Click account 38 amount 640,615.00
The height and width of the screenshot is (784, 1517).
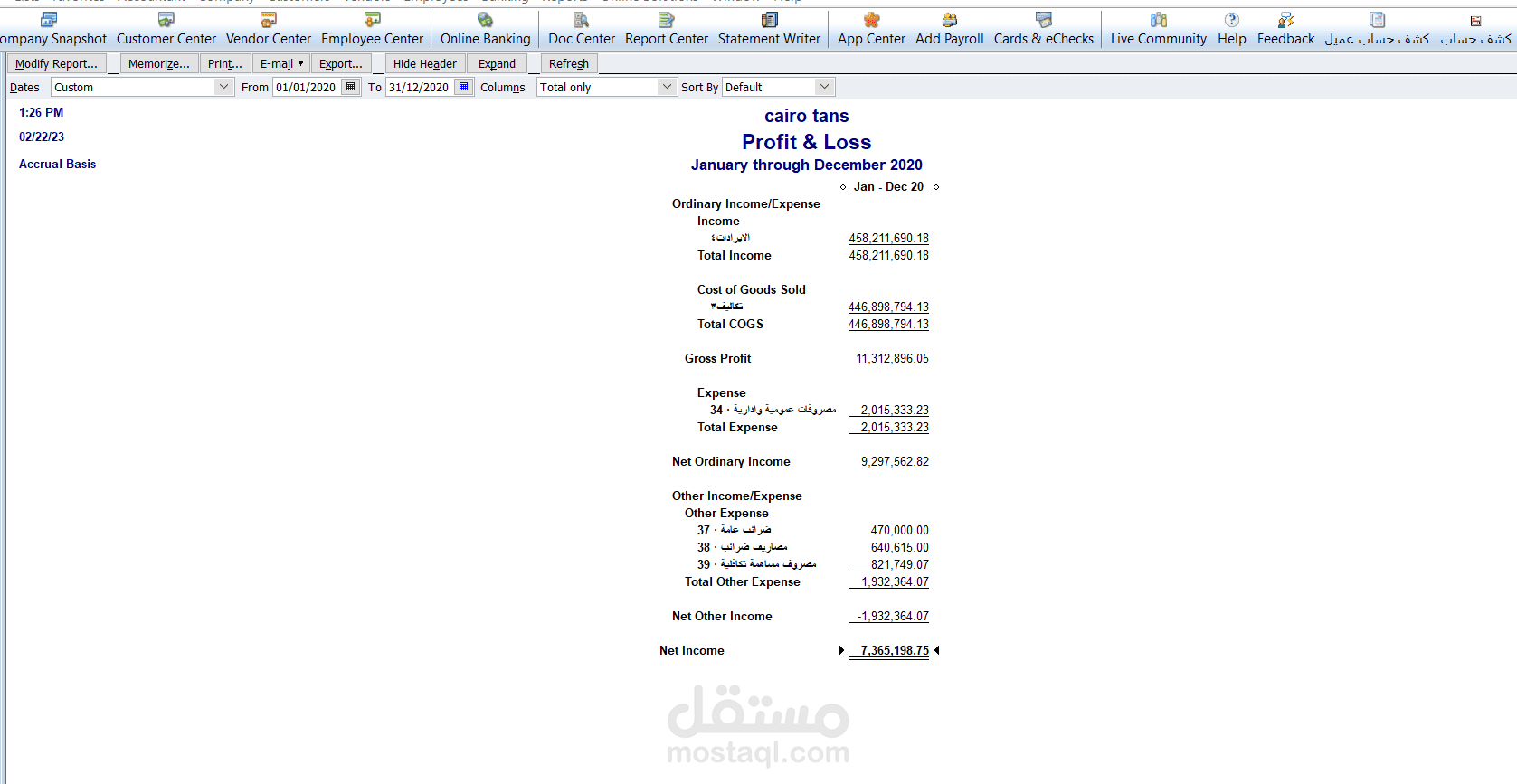(899, 547)
